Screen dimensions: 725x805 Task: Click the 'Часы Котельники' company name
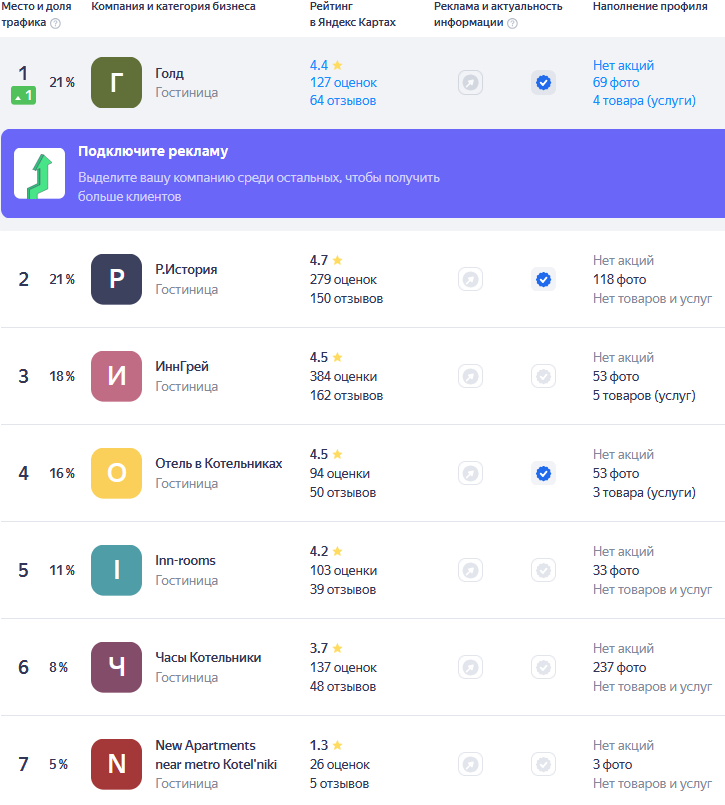point(208,658)
